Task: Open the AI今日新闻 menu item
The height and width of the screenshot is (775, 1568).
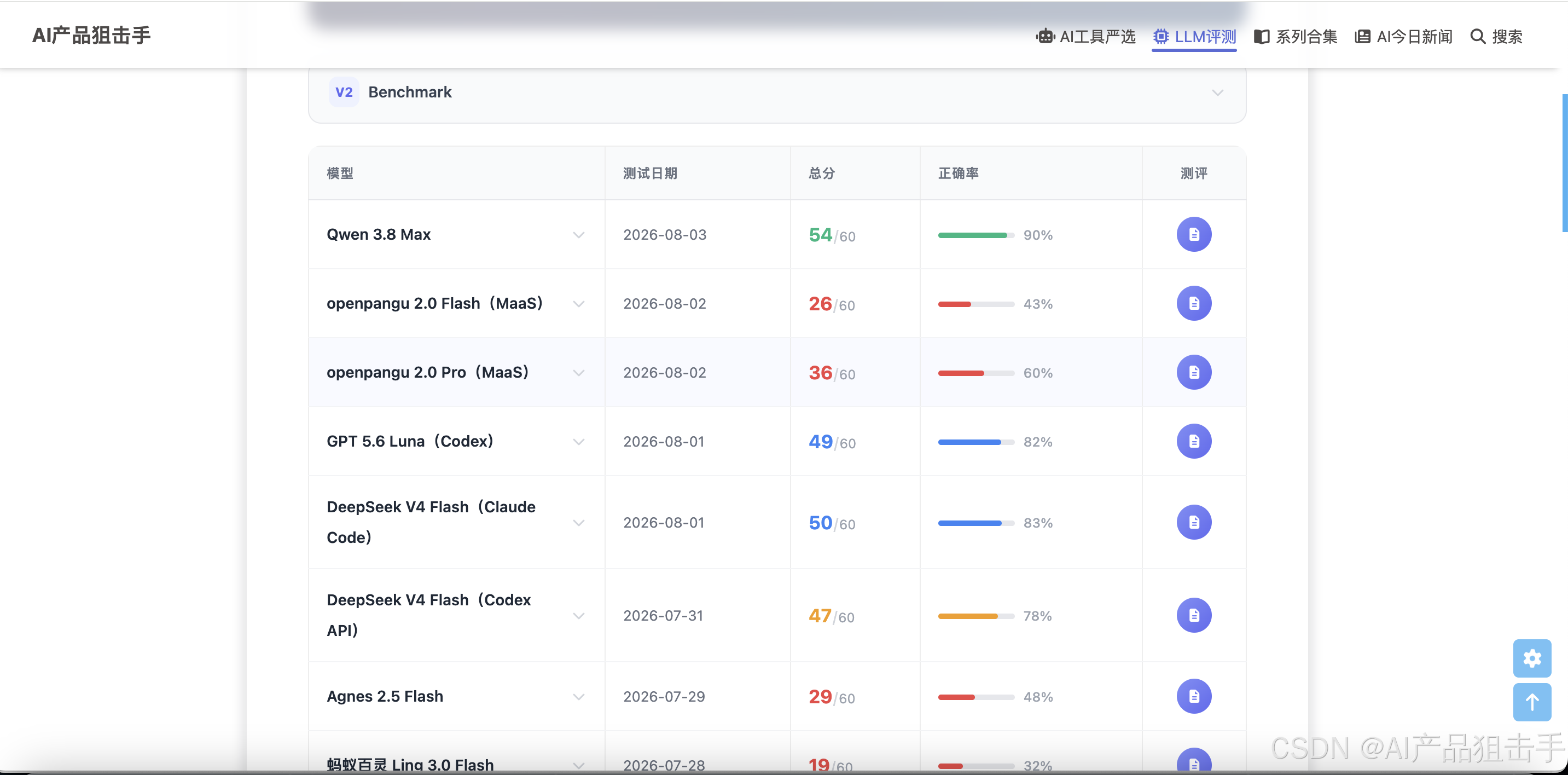Action: [x=1404, y=37]
